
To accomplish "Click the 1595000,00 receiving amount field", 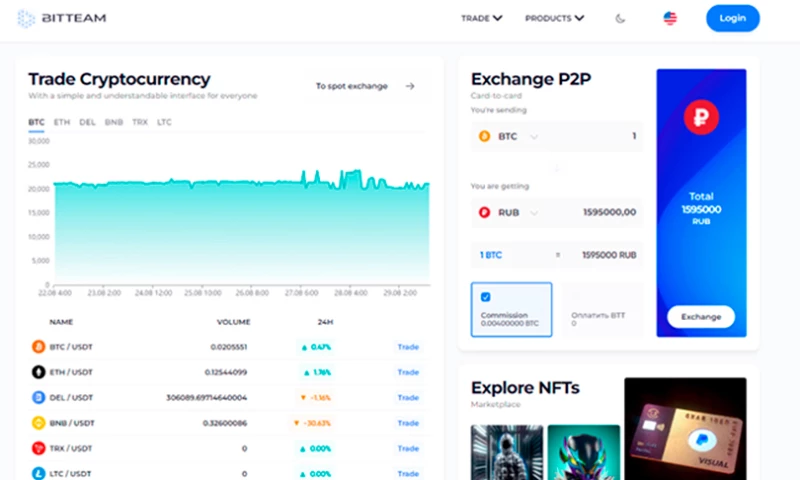I will pos(609,212).
